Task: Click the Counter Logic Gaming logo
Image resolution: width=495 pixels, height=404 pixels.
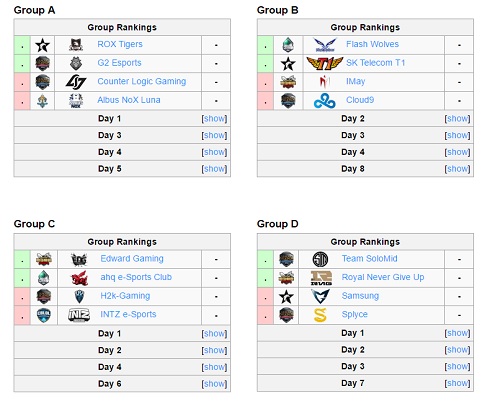Action: click(x=76, y=82)
